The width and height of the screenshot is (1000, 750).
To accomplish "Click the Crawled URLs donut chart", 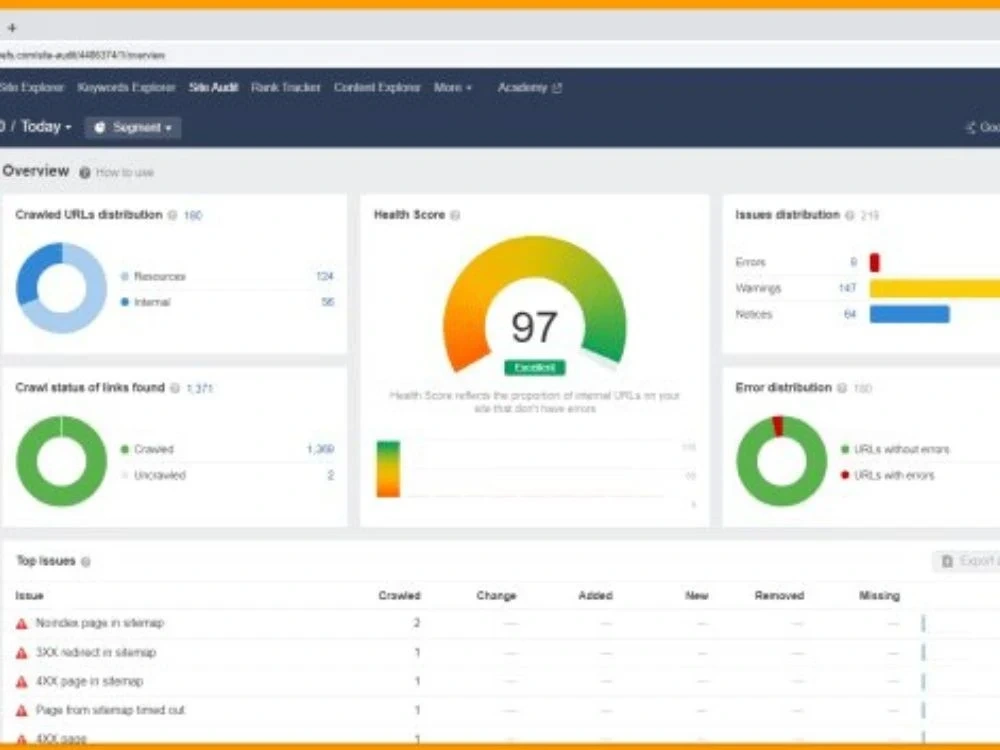I will 61,288.
